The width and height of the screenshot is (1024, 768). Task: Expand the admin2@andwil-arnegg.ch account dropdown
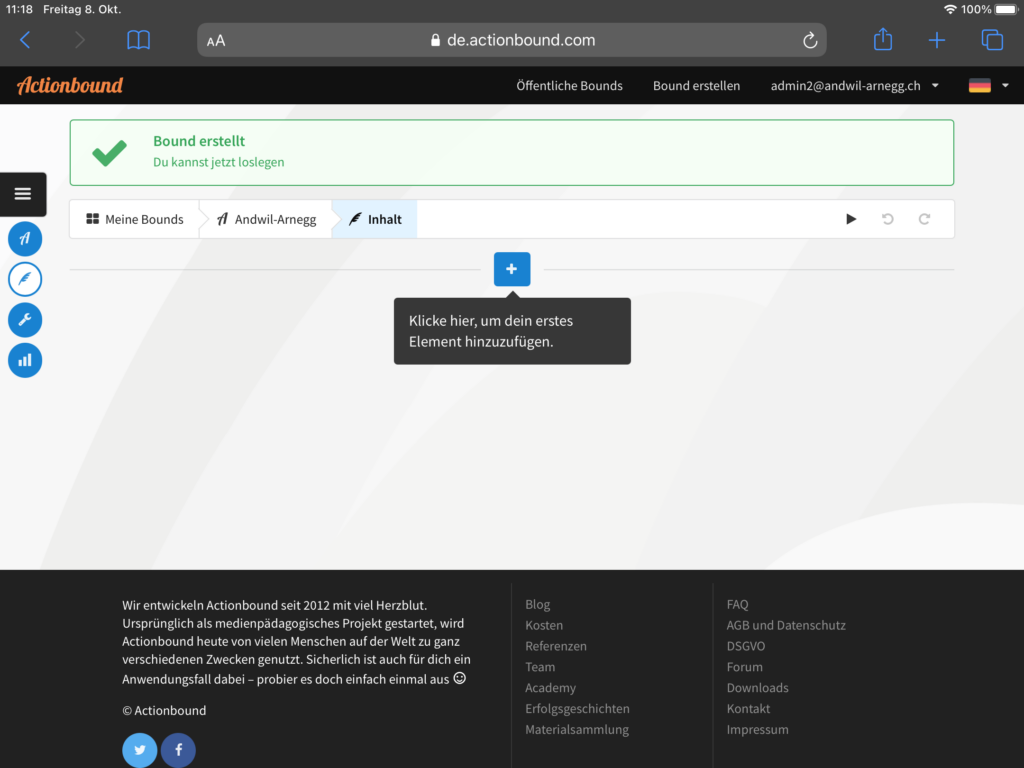pos(854,86)
